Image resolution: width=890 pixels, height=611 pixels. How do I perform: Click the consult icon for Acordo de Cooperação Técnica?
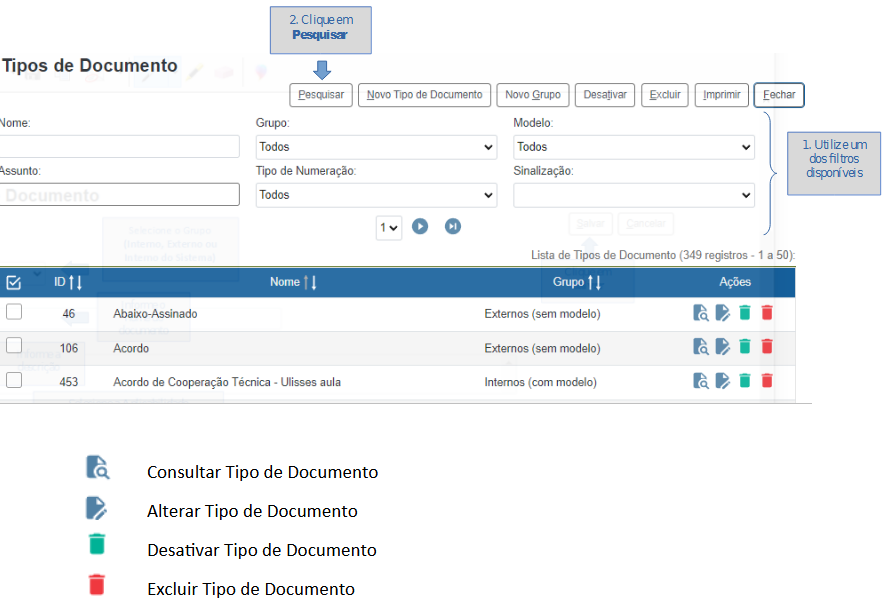tap(701, 381)
